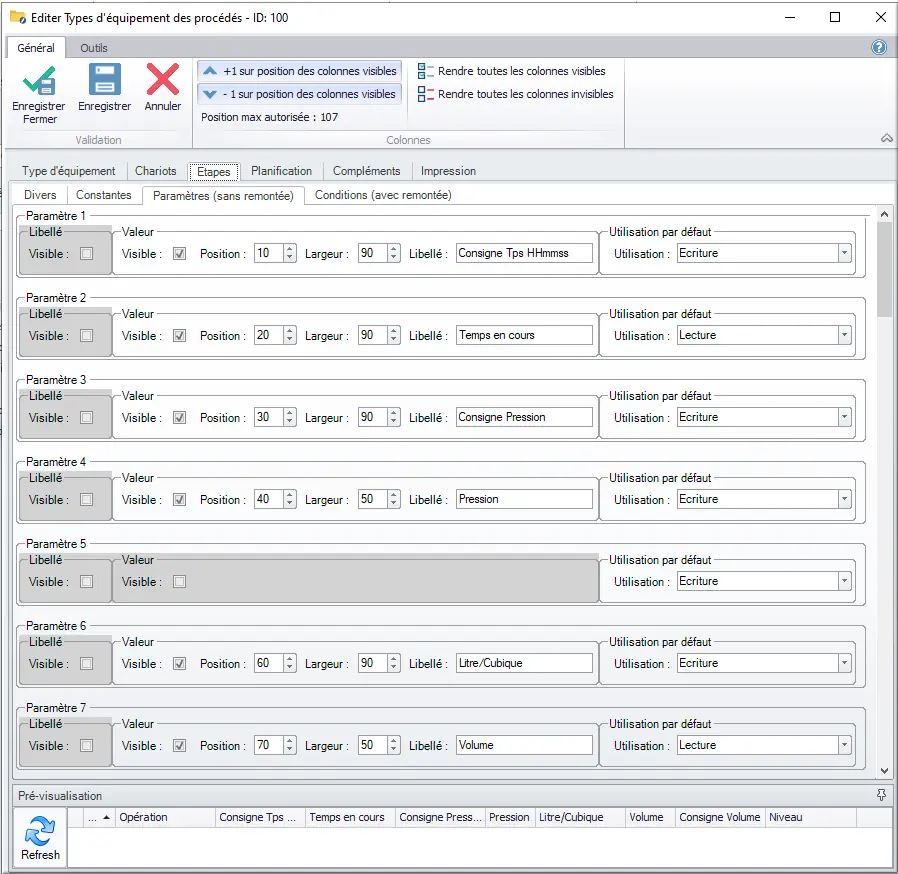The height and width of the screenshot is (874, 898).
Task: Switch to the Constantes sub-tab
Action: click(104, 195)
